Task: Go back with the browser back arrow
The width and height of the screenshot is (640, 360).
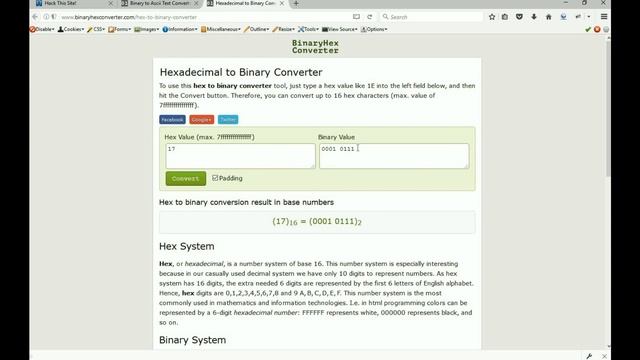Action: [x=35, y=17]
